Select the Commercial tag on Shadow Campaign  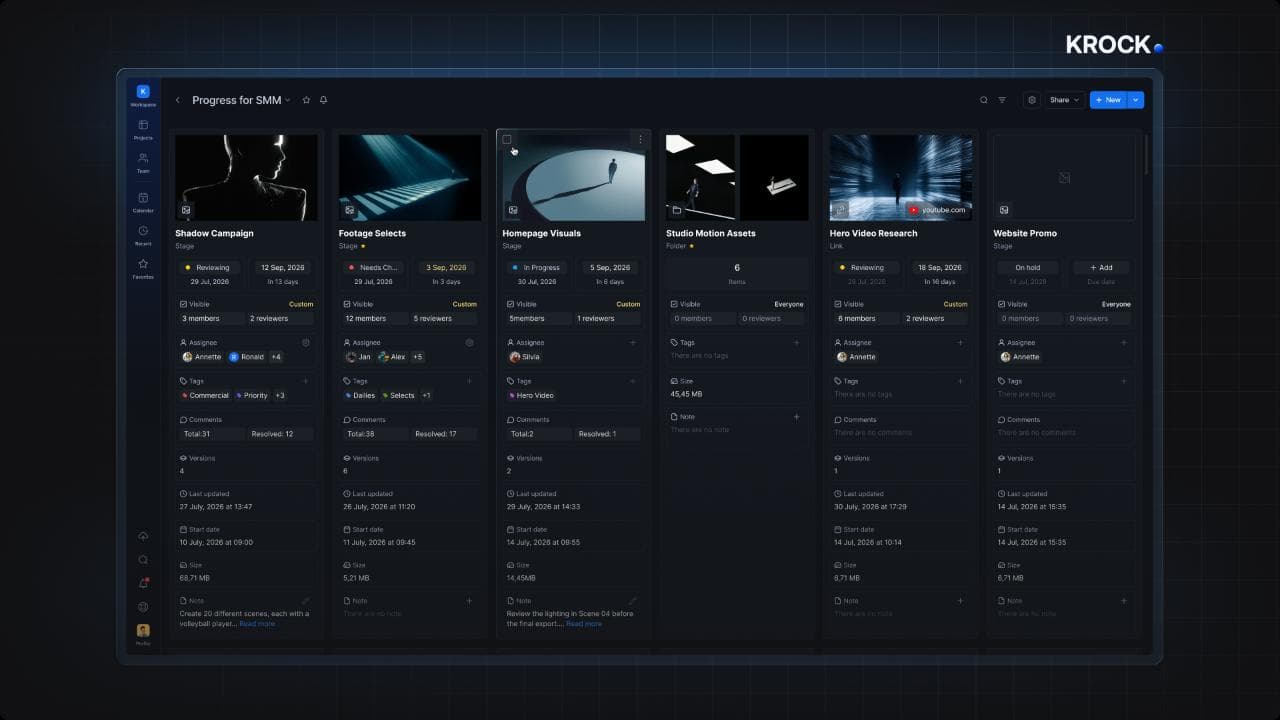205,395
